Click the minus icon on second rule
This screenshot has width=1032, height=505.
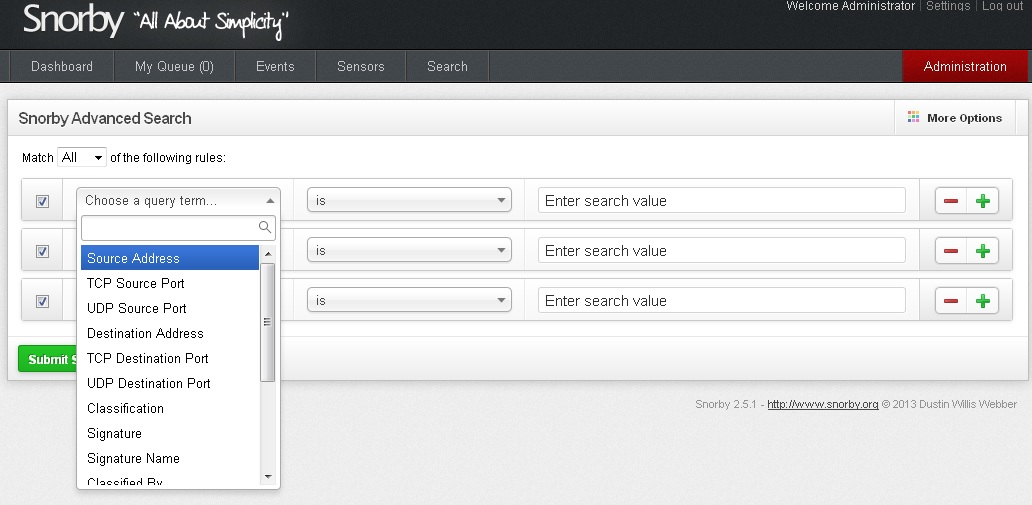[951, 251]
